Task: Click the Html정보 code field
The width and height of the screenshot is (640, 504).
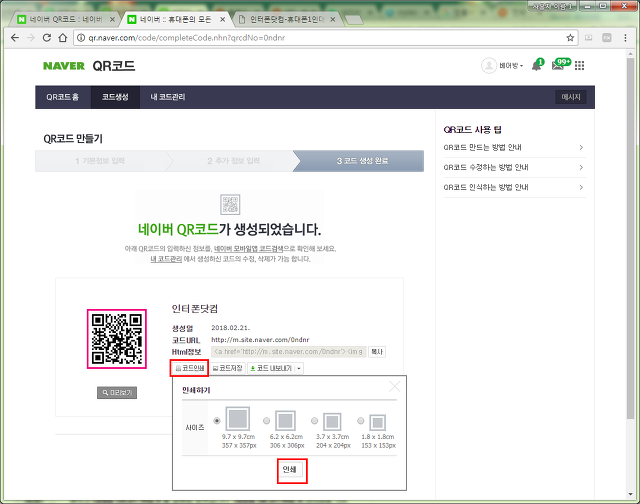Action: (x=289, y=352)
